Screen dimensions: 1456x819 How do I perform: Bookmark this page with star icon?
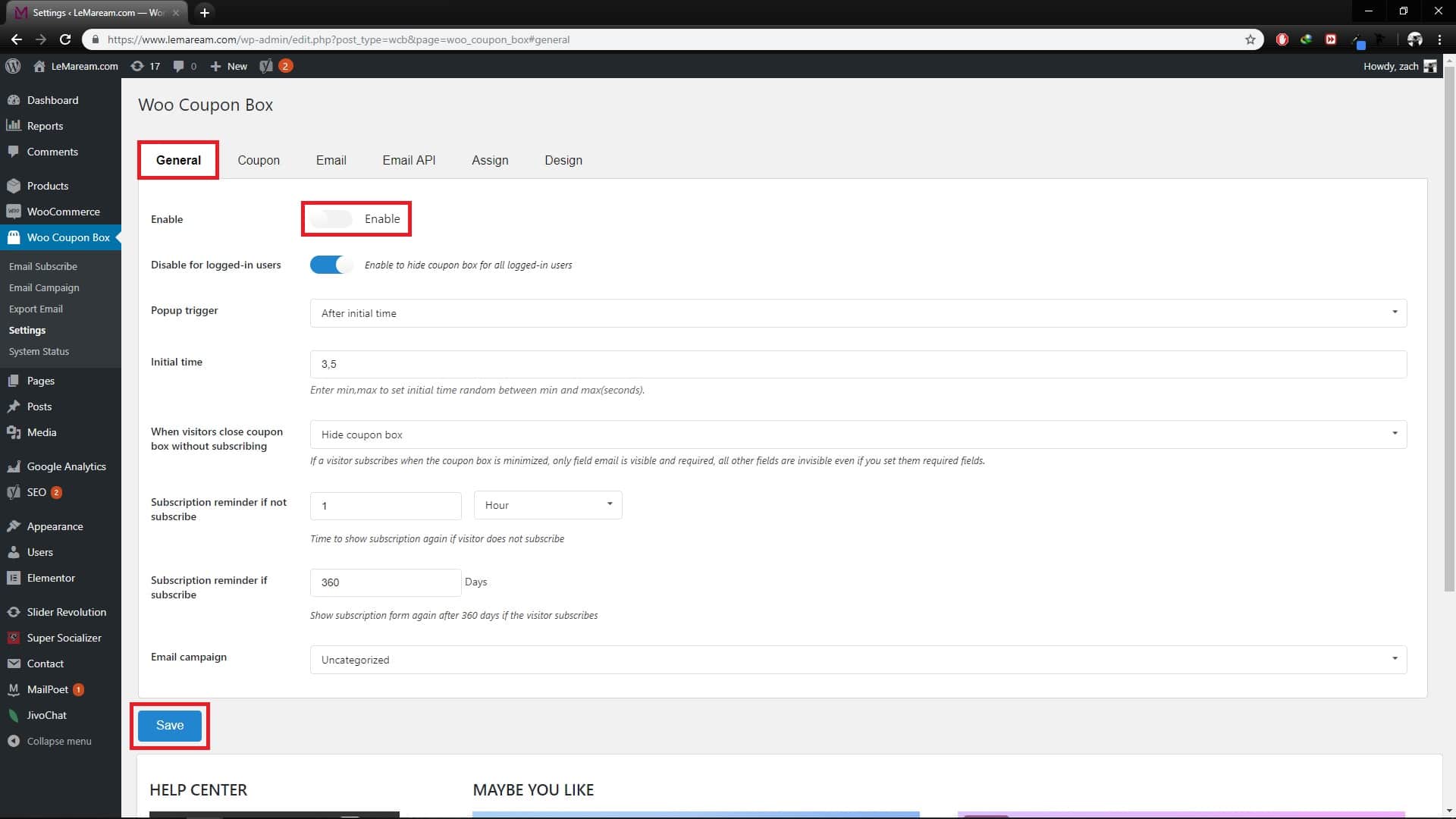pos(1250,39)
